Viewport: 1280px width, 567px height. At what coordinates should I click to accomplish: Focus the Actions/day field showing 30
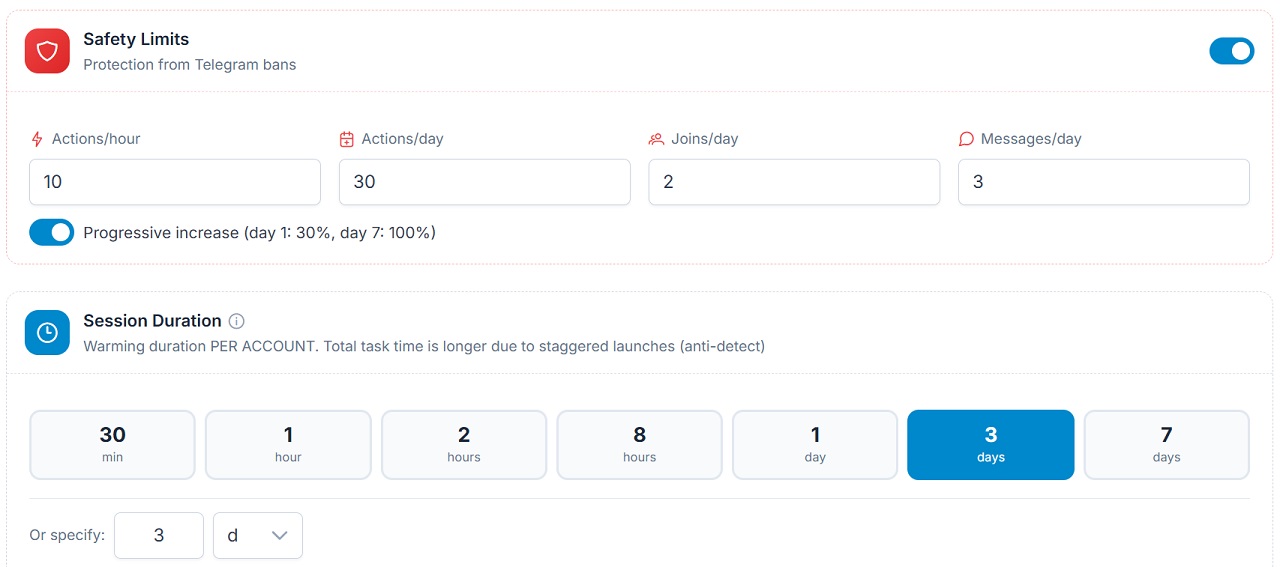(x=485, y=182)
